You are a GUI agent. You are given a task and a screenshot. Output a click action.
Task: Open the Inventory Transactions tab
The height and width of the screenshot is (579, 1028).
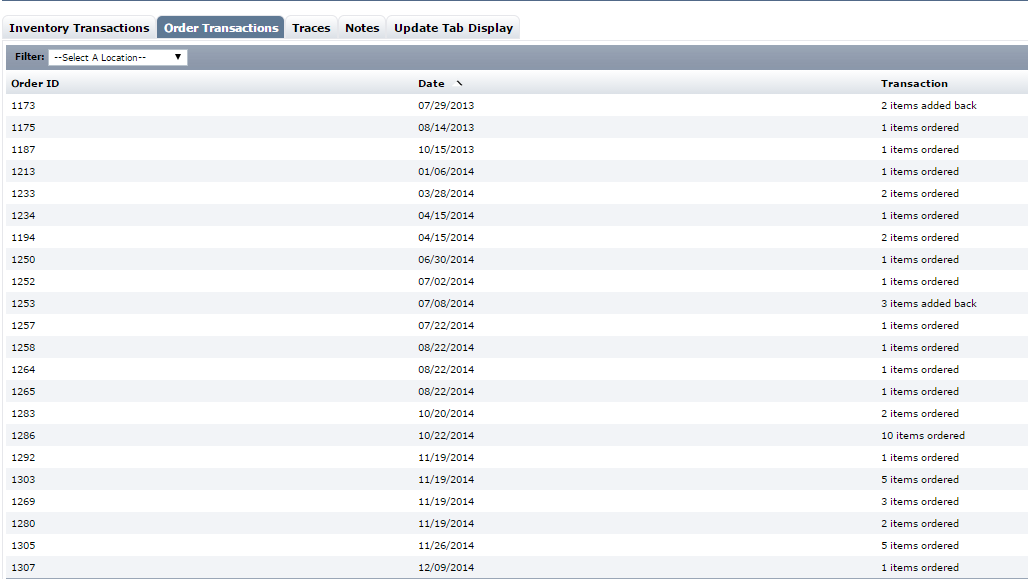pyautogui.click(x=79, y=28)
